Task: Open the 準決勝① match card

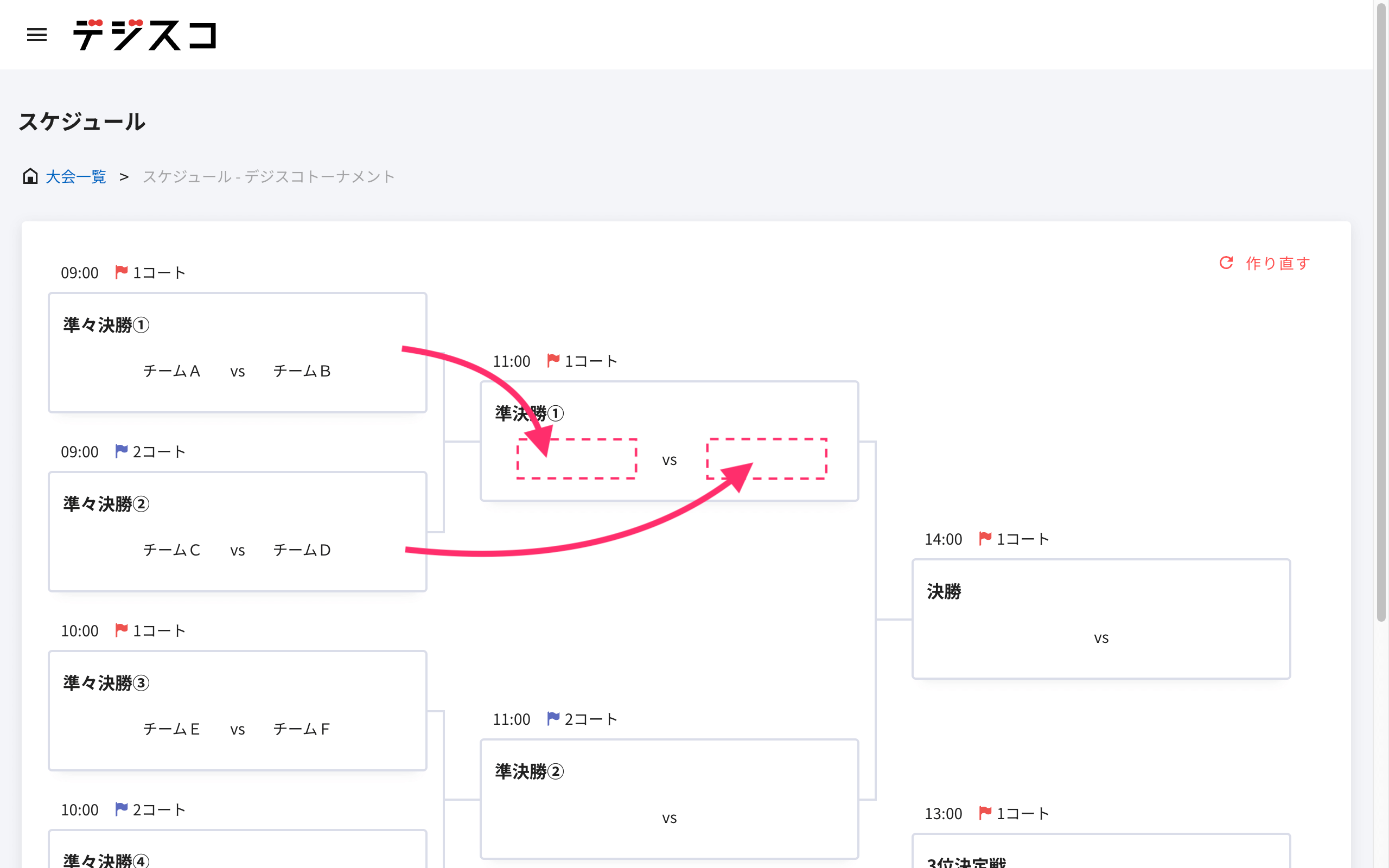Action: (x=669, y=441)
